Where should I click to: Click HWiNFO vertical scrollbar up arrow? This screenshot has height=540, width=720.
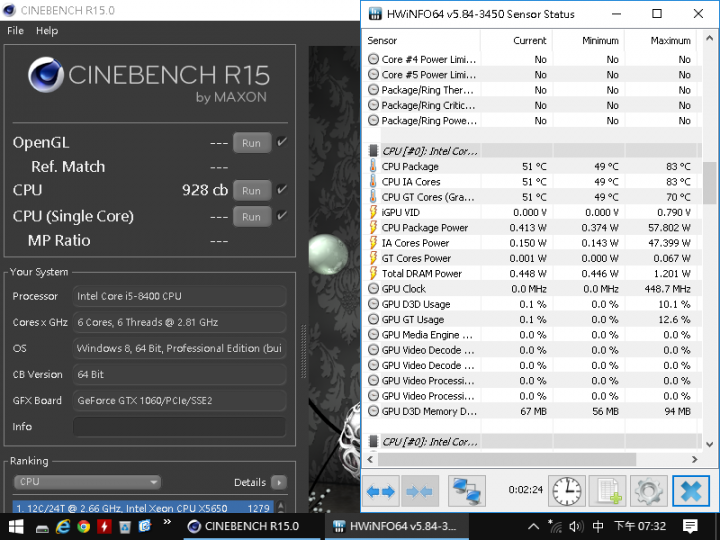710,38
